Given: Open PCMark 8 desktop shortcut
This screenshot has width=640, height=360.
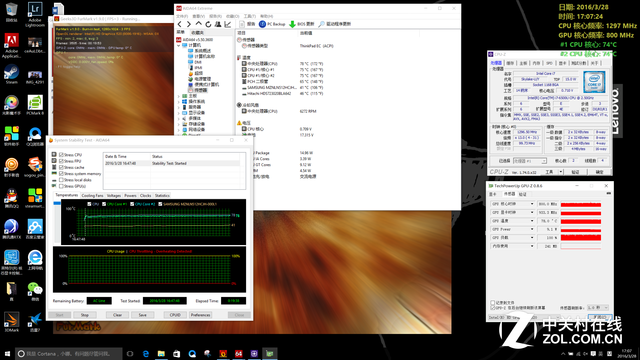Looking at the screenshot, I should pyautogui.click(x=35, y=105).
